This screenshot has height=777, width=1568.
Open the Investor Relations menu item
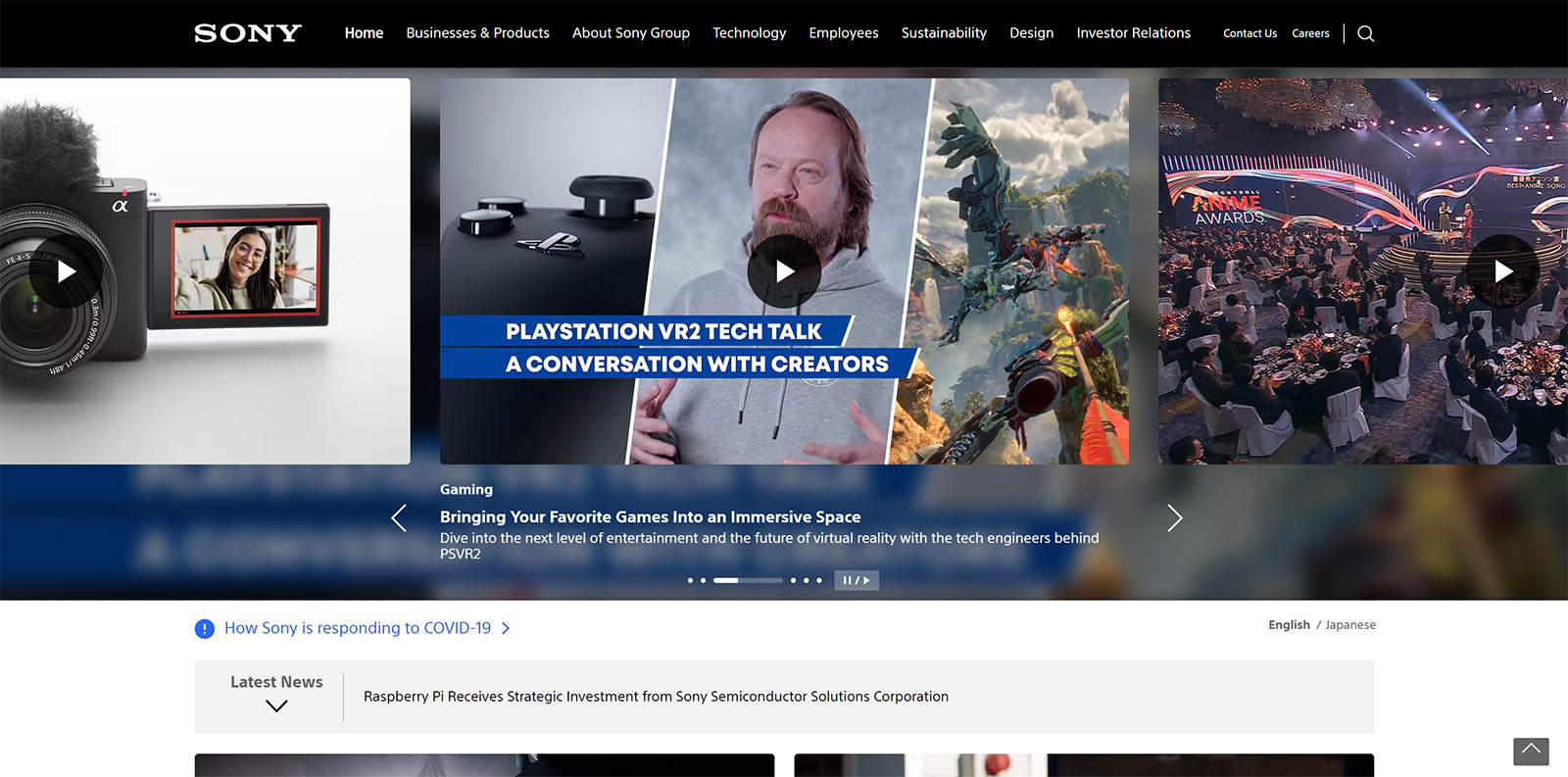[x=1134, y=33]
